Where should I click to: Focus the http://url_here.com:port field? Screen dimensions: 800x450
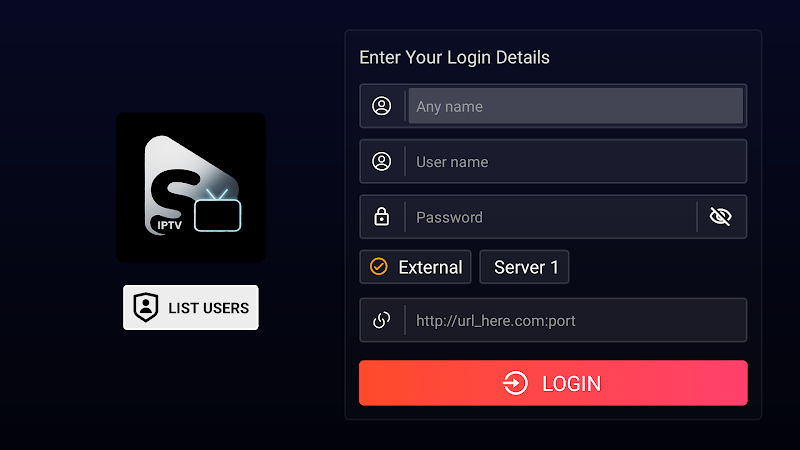point(576,320)
